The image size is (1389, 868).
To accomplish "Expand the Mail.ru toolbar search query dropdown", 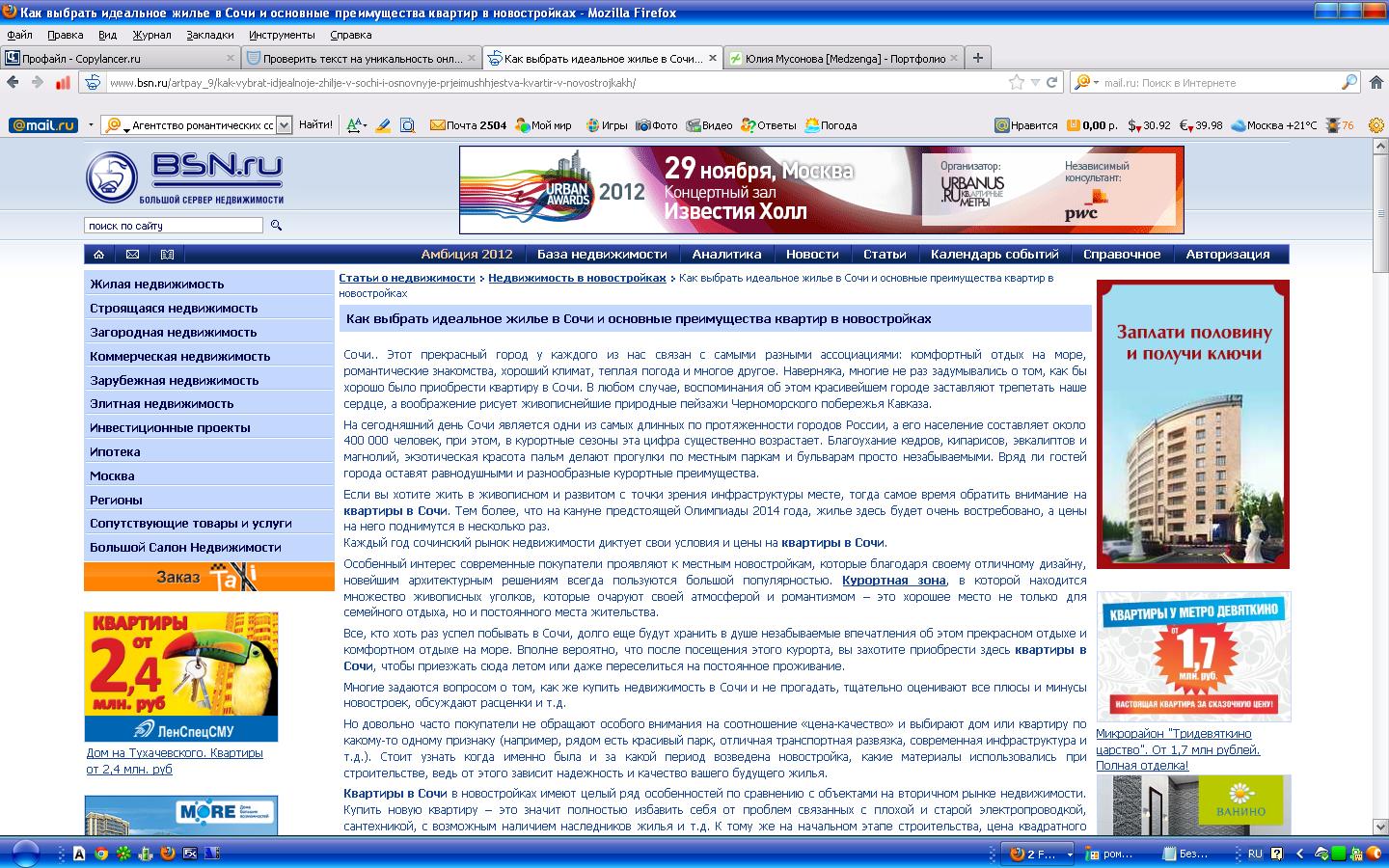I will click(284, 125).
